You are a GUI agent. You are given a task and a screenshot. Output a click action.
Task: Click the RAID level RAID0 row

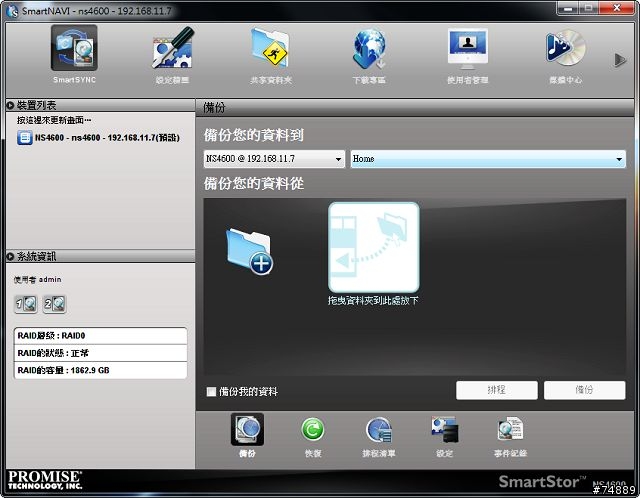pyautogui.click(x=100, y=336)
